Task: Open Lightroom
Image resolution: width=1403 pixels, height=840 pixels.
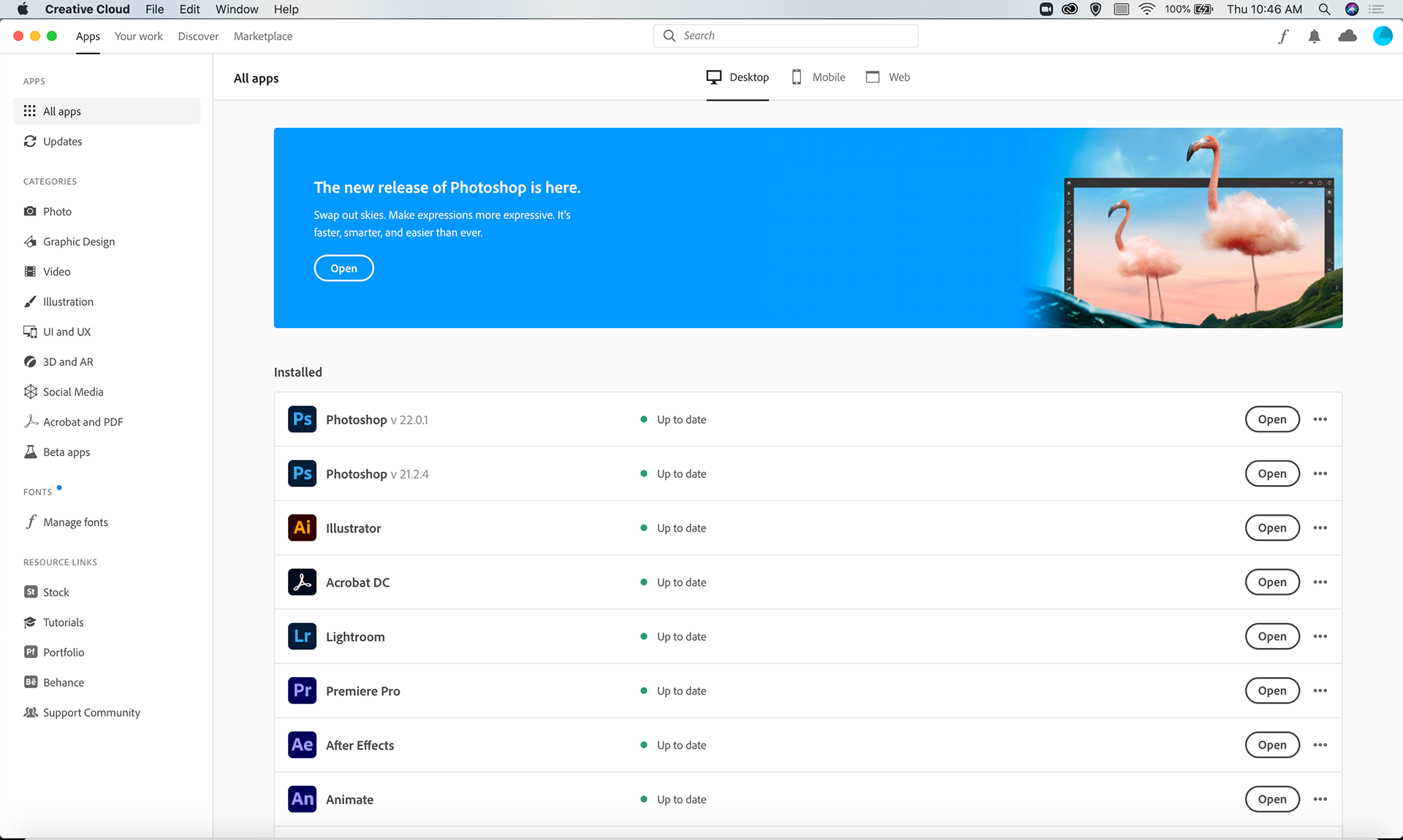Action: click(1272, 636)
